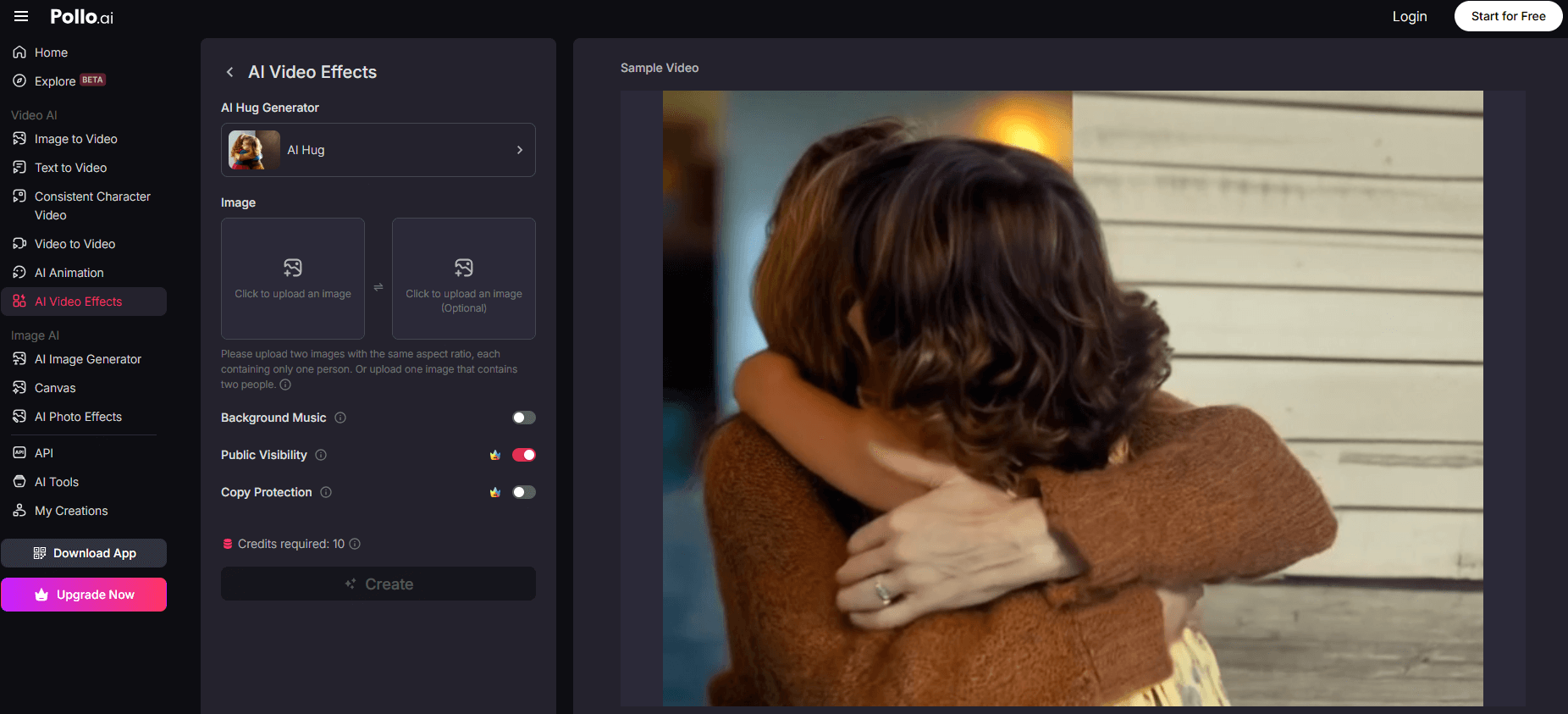Click the optional second image upload box
Viewport: 1568px width, 714px height.
[464, 279]
